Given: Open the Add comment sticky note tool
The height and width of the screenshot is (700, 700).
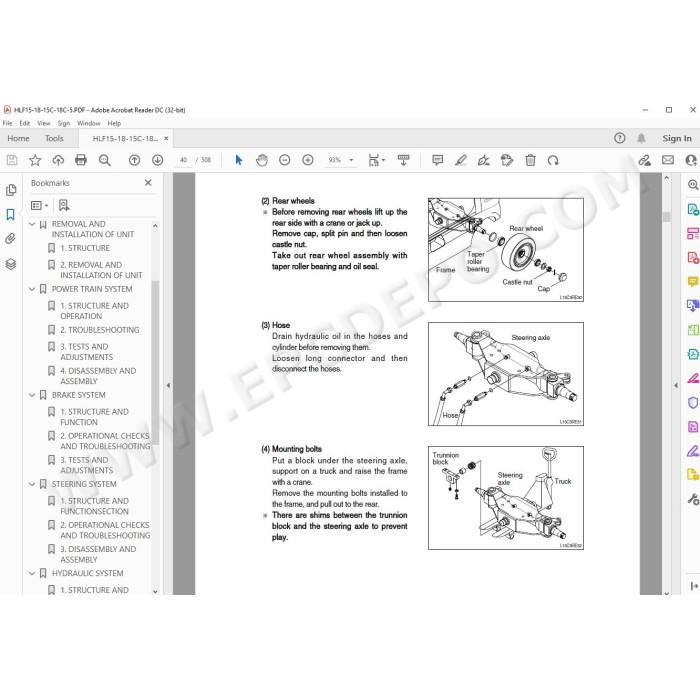Looking at the screenshot, I should coord(438,160).
